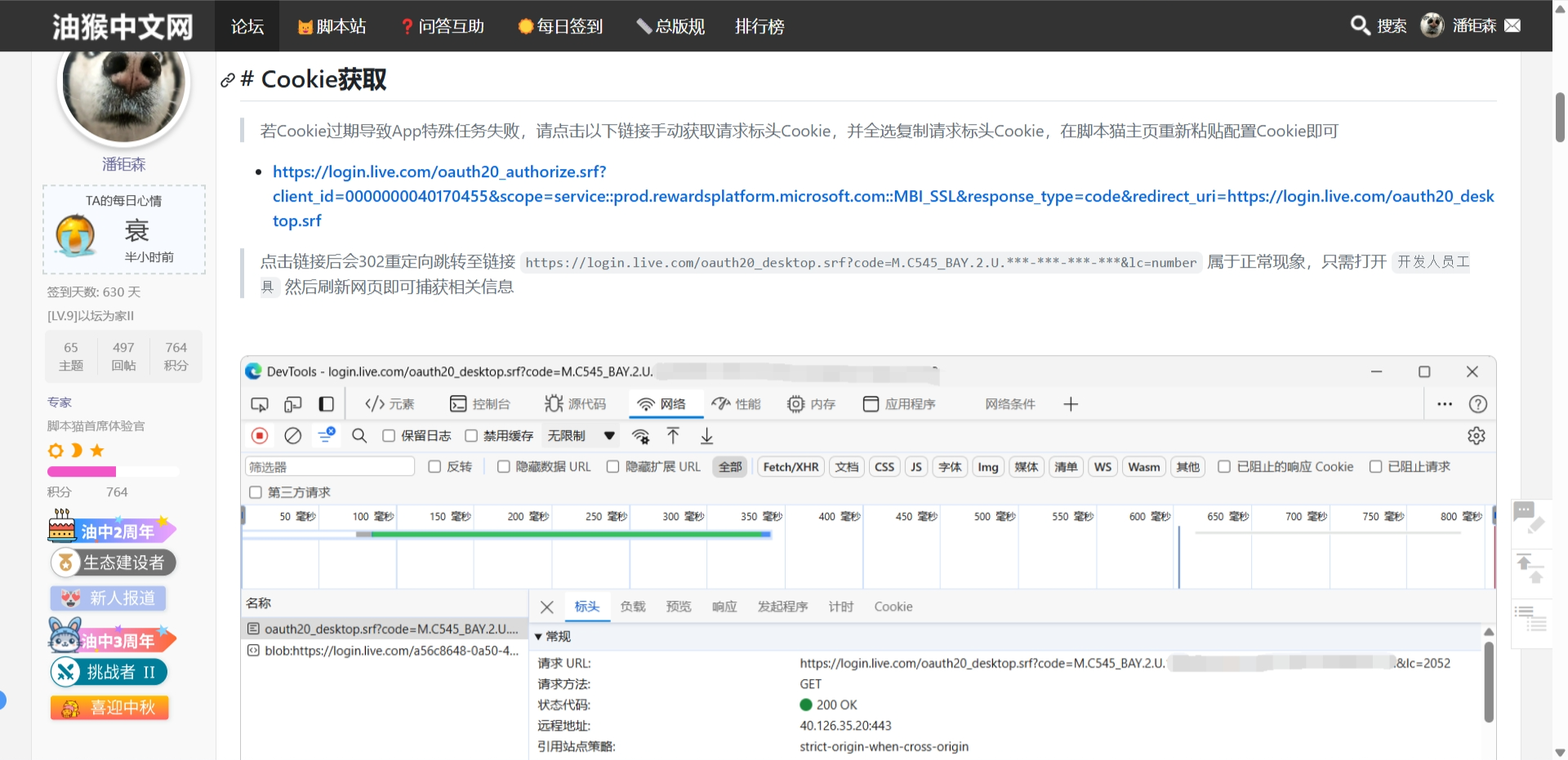Select the blob:https://login.live.com request row

point(385,651)
